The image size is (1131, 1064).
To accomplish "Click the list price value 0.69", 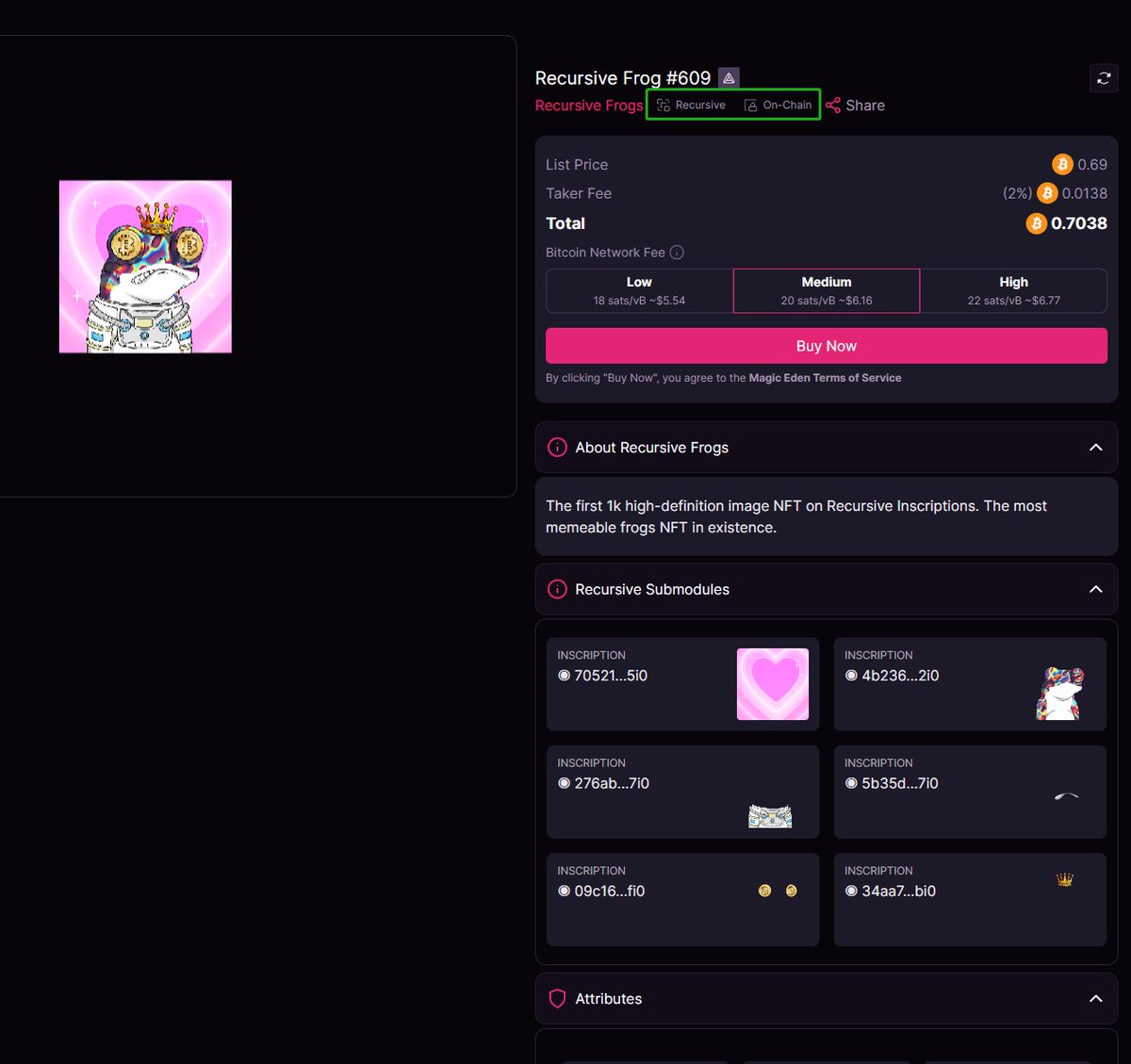I will pos(1092,165).
